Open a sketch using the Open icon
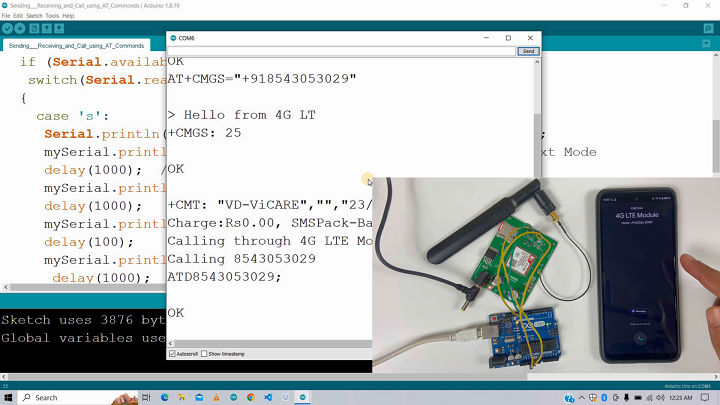Image resolution: width=720 pixels, height=405 pixels. (x=46, y=28)
